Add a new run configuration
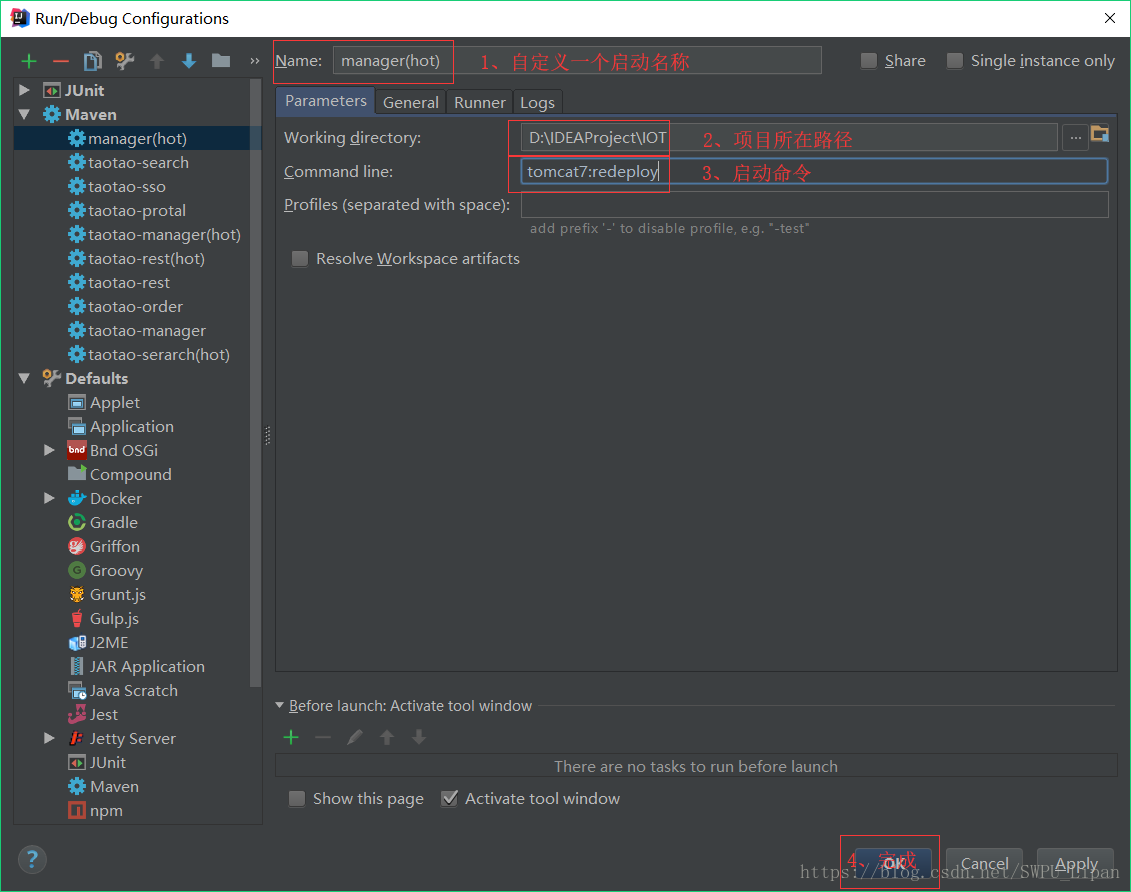 coord(29,61)
